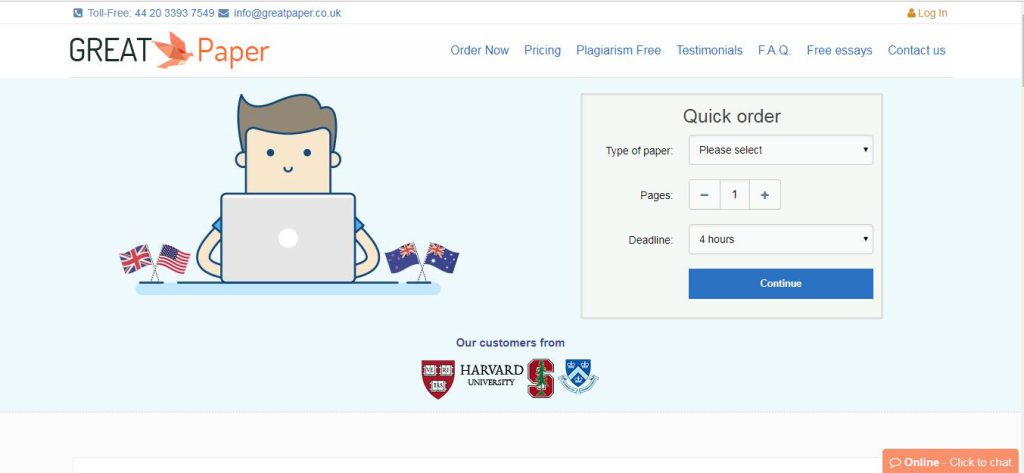Viewport: 1024px width, 473px height.
Task: Go to the Testimonials page
Action: pyautogui.click(x=709, y=50)
